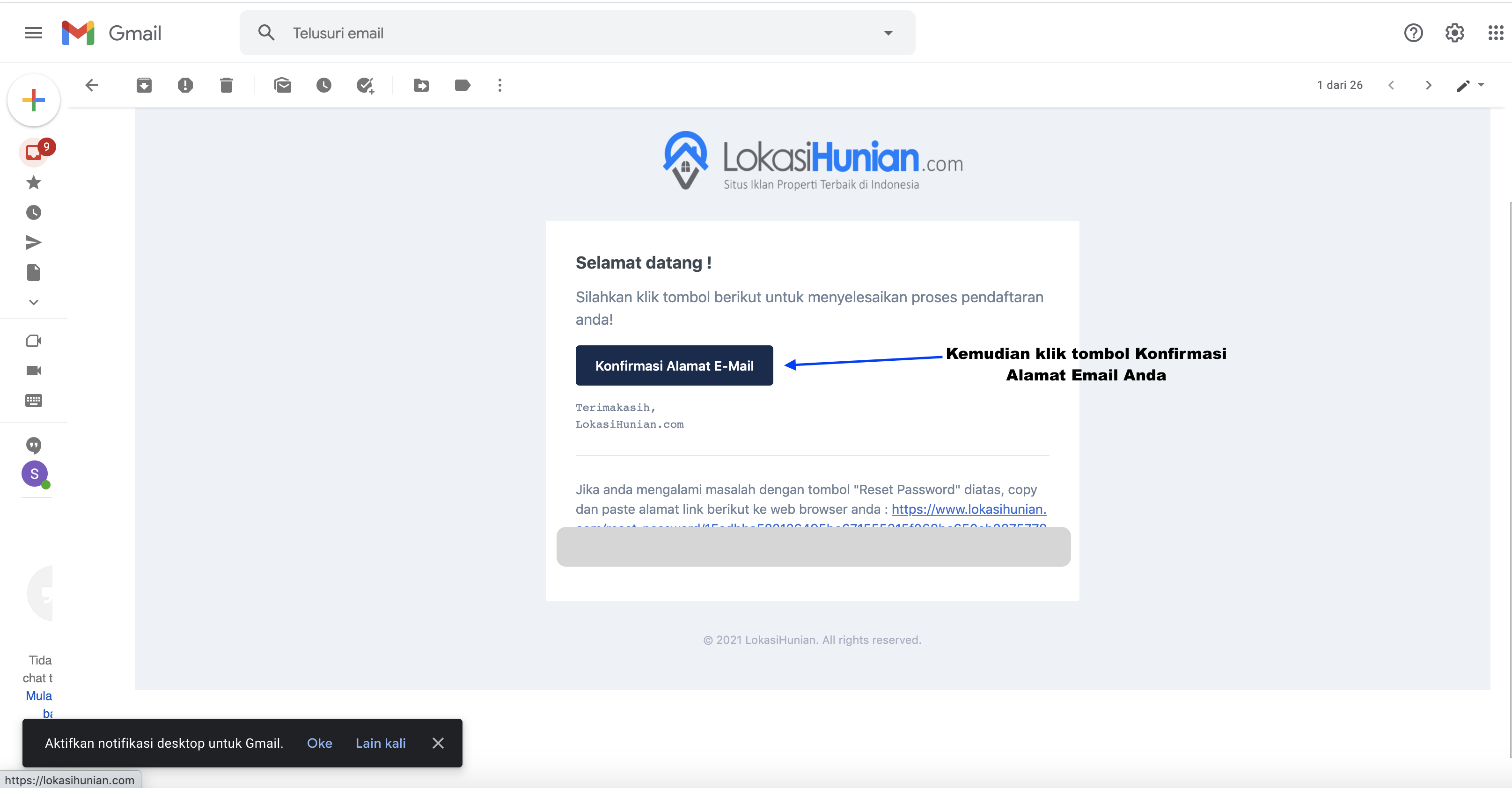The height and width of the screenshot is (788, 1512).
Task: Open the Gmail main menu hamburger
Action: (x=33, y=33)
